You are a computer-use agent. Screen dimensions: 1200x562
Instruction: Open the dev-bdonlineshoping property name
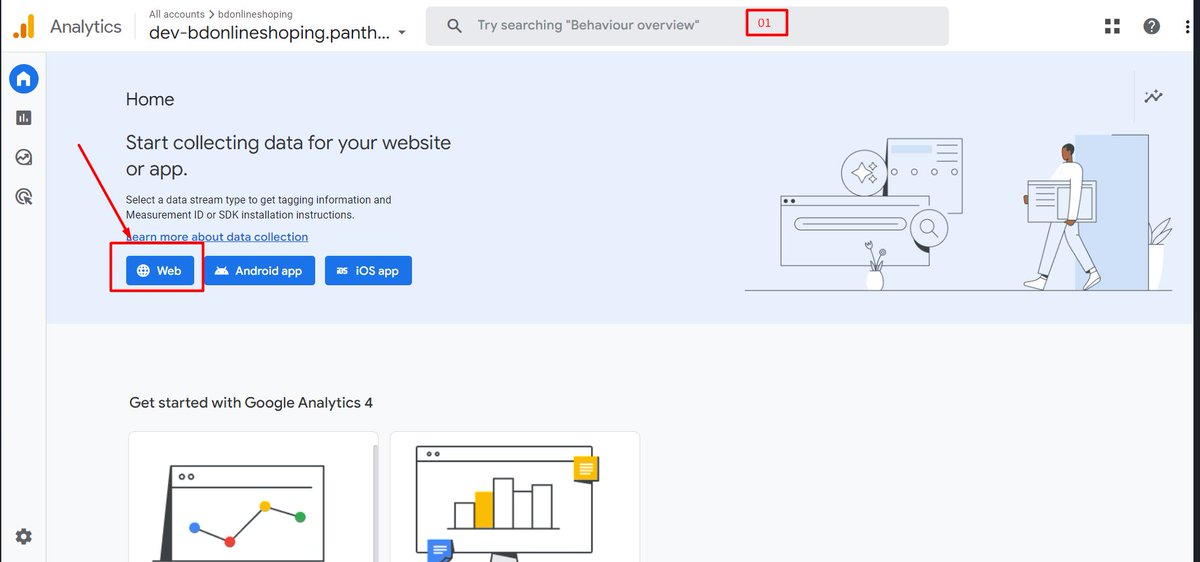click(x=269, y=32)
